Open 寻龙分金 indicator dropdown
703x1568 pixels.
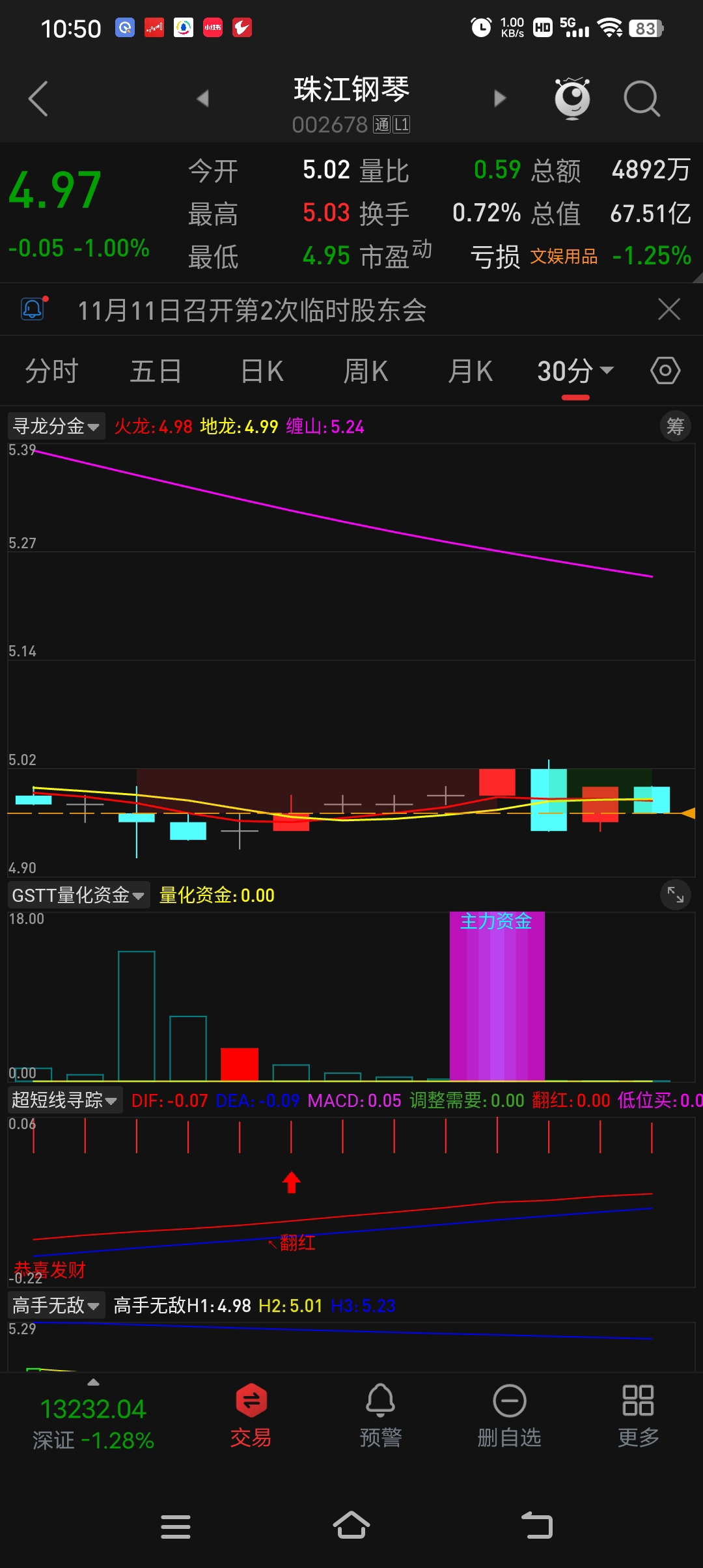[x=56, y=427]
